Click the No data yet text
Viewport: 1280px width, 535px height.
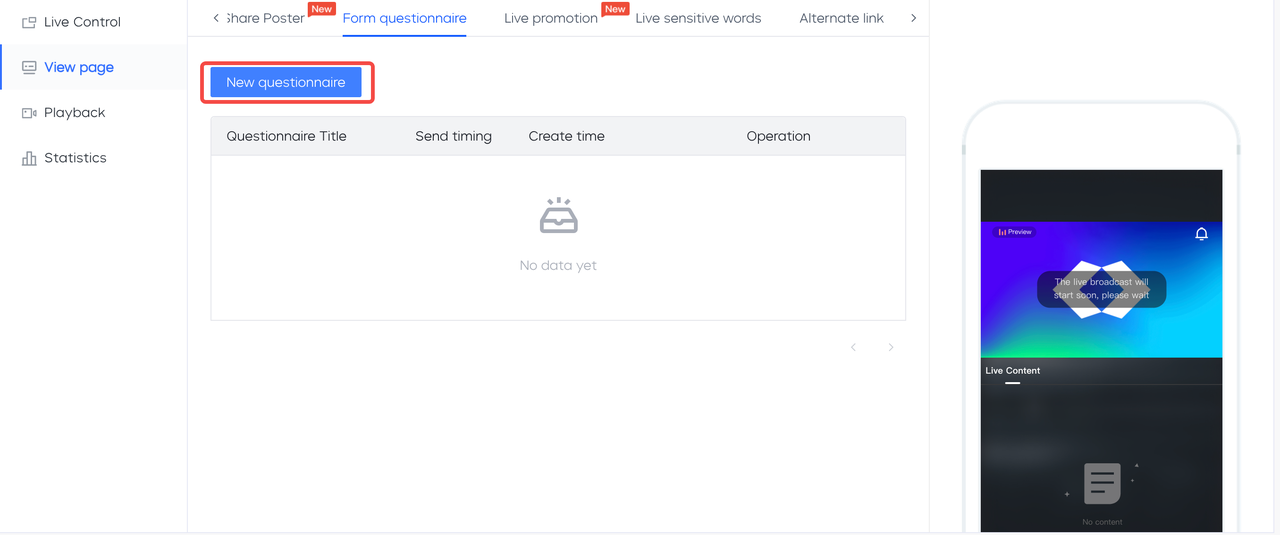click(x=558, y=265)
